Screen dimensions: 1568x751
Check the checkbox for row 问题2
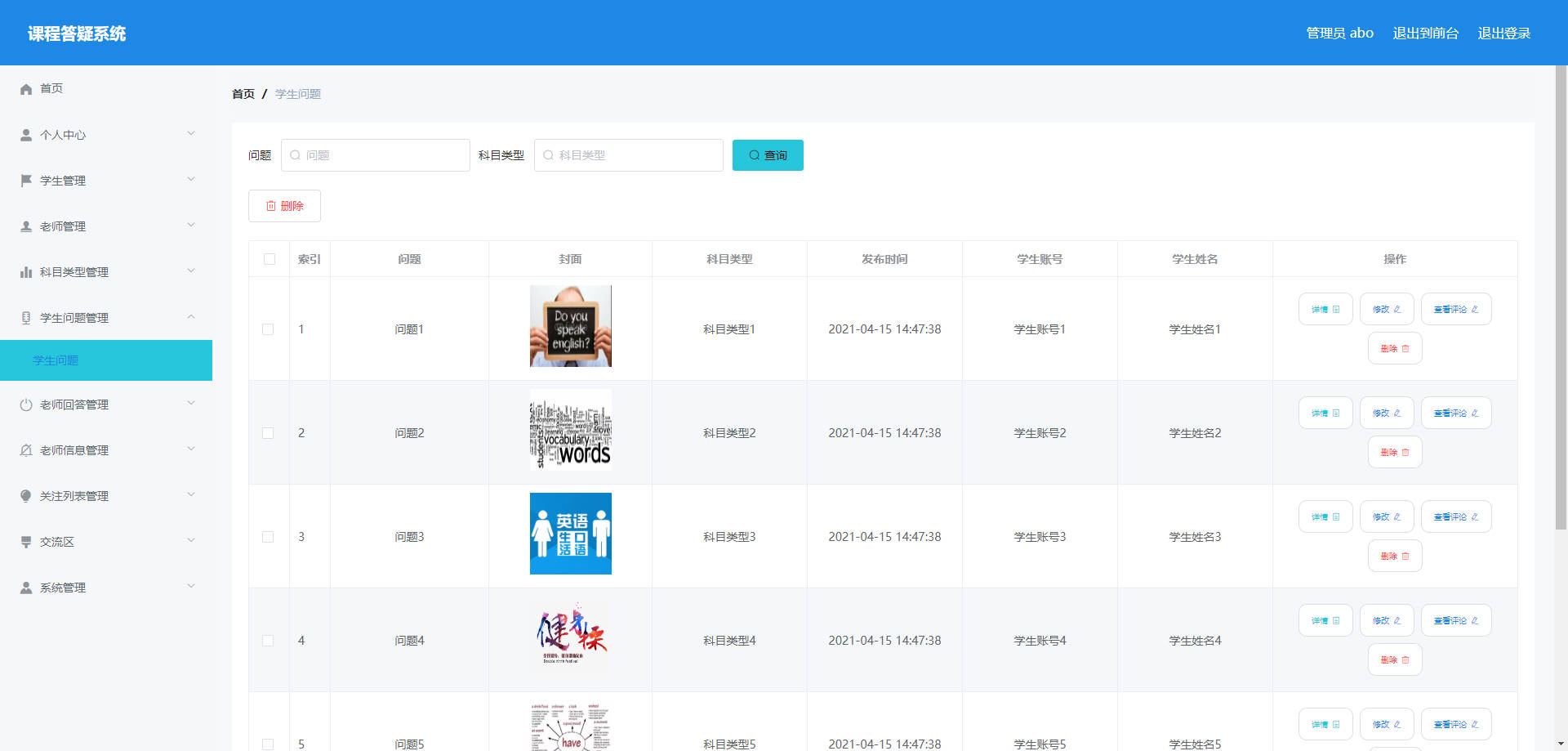click(x=268, y=433)
